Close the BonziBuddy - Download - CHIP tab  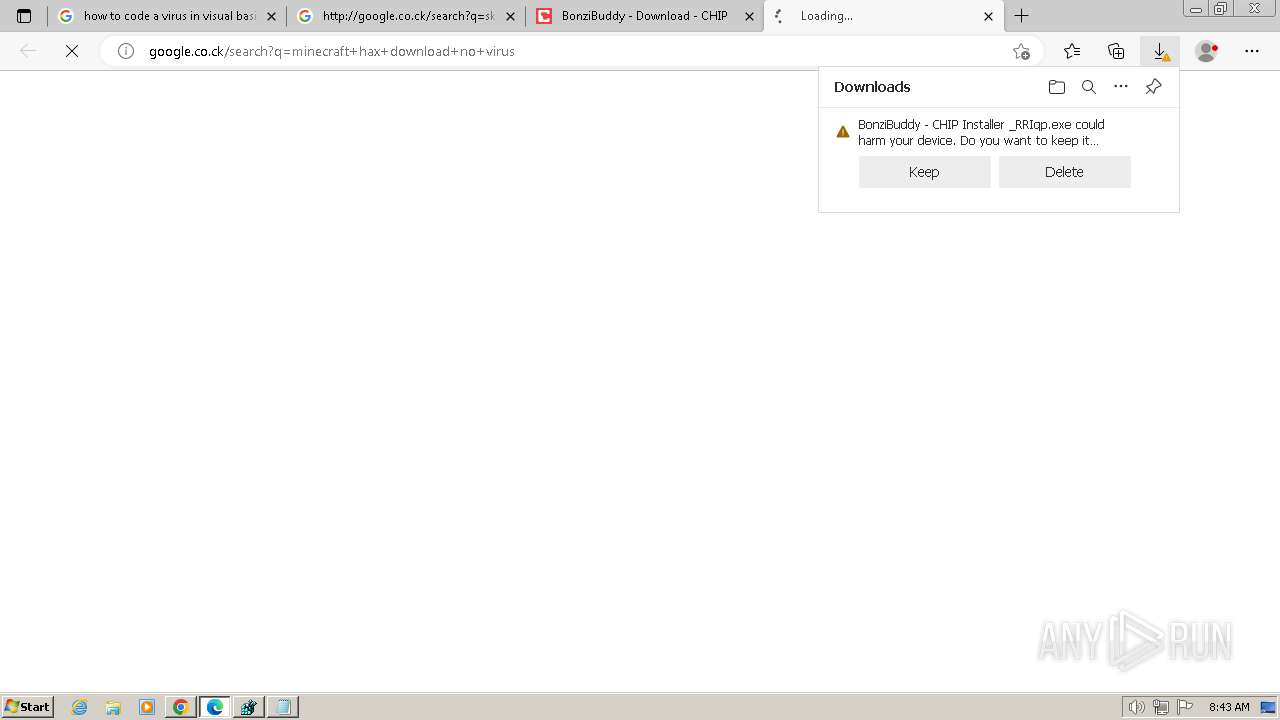tap(749, 16)
